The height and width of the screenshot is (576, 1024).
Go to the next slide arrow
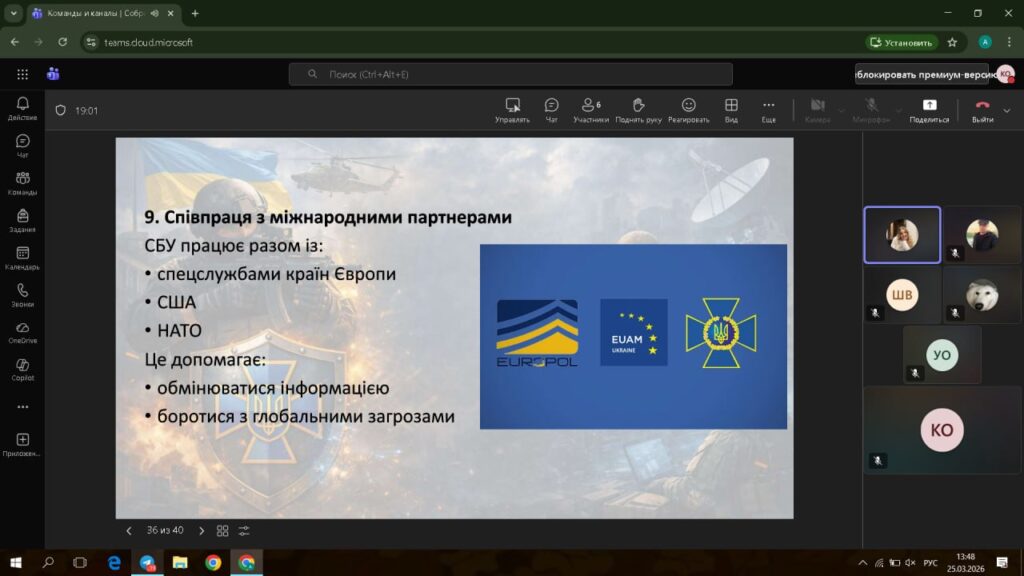click(201, 531)
